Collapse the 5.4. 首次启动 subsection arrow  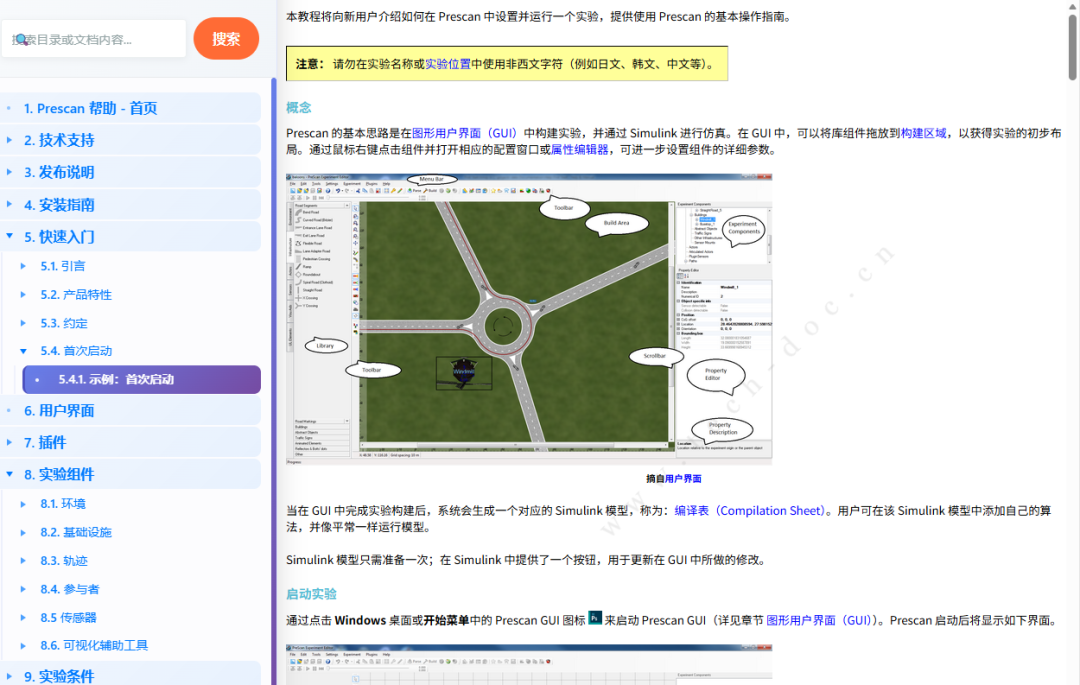click(x=23, y=351)
